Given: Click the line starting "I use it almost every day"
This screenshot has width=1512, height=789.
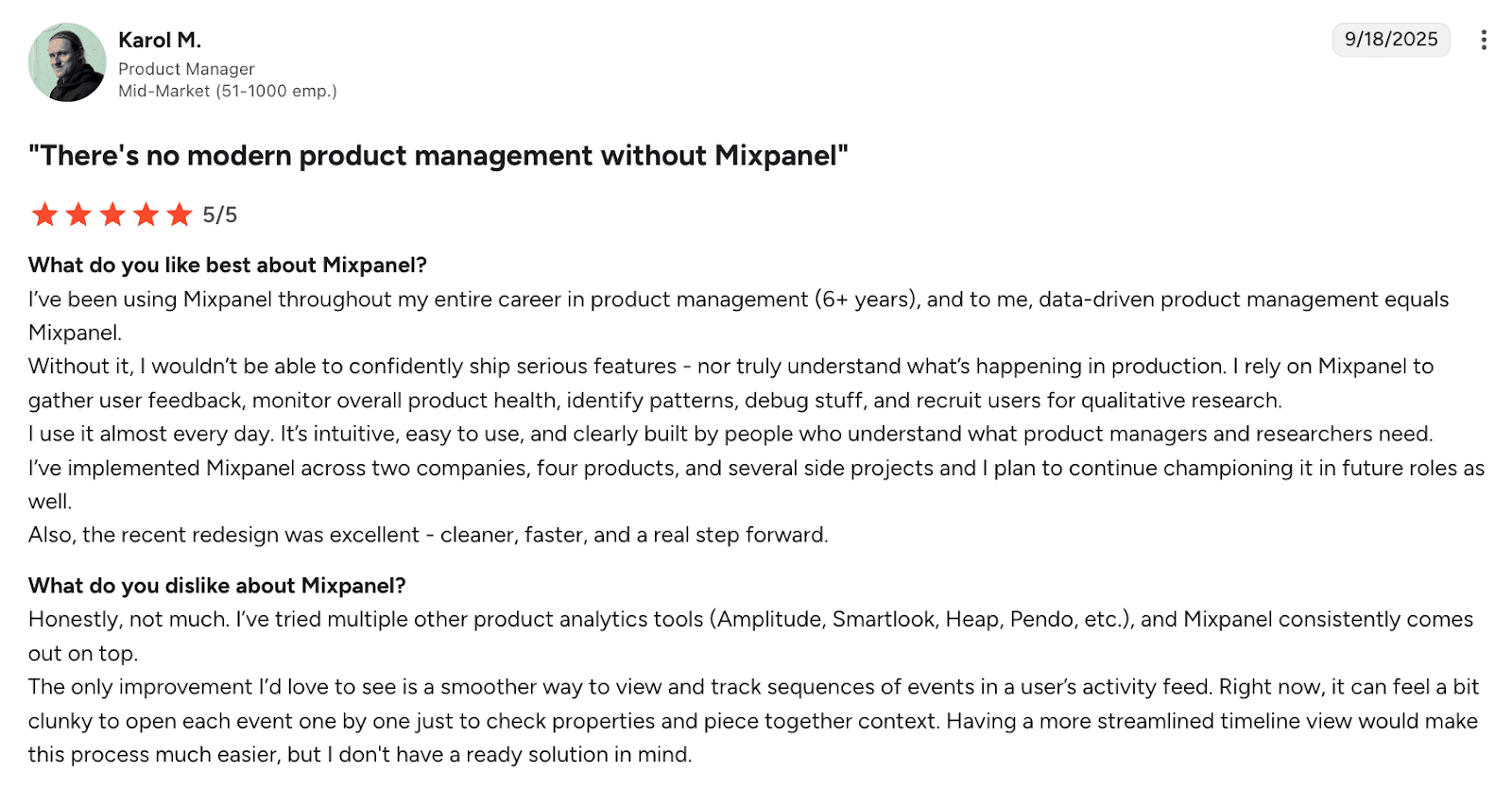Looking at the screenshot, I should pos(730,434).
